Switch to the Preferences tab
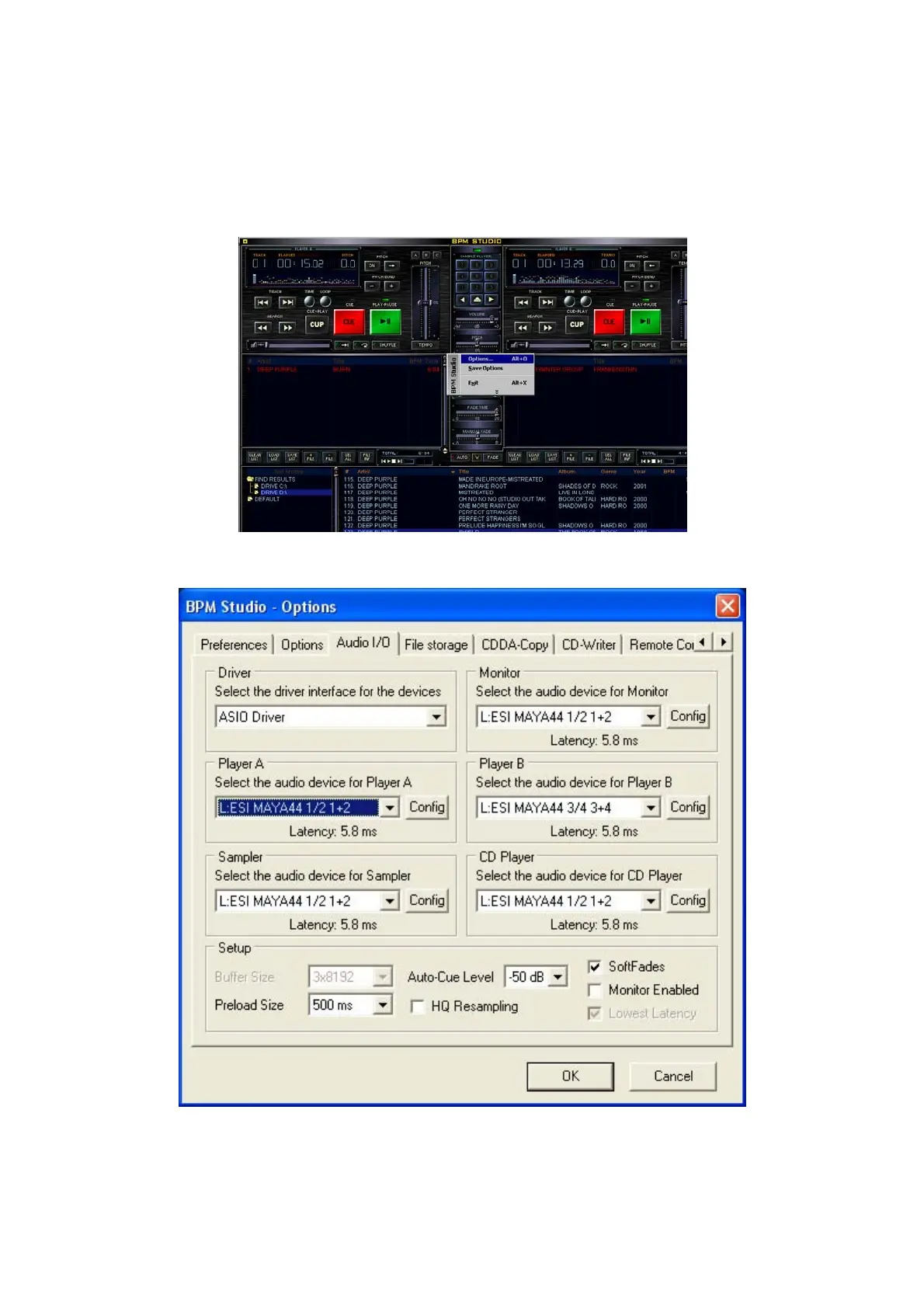 [234, 645]
